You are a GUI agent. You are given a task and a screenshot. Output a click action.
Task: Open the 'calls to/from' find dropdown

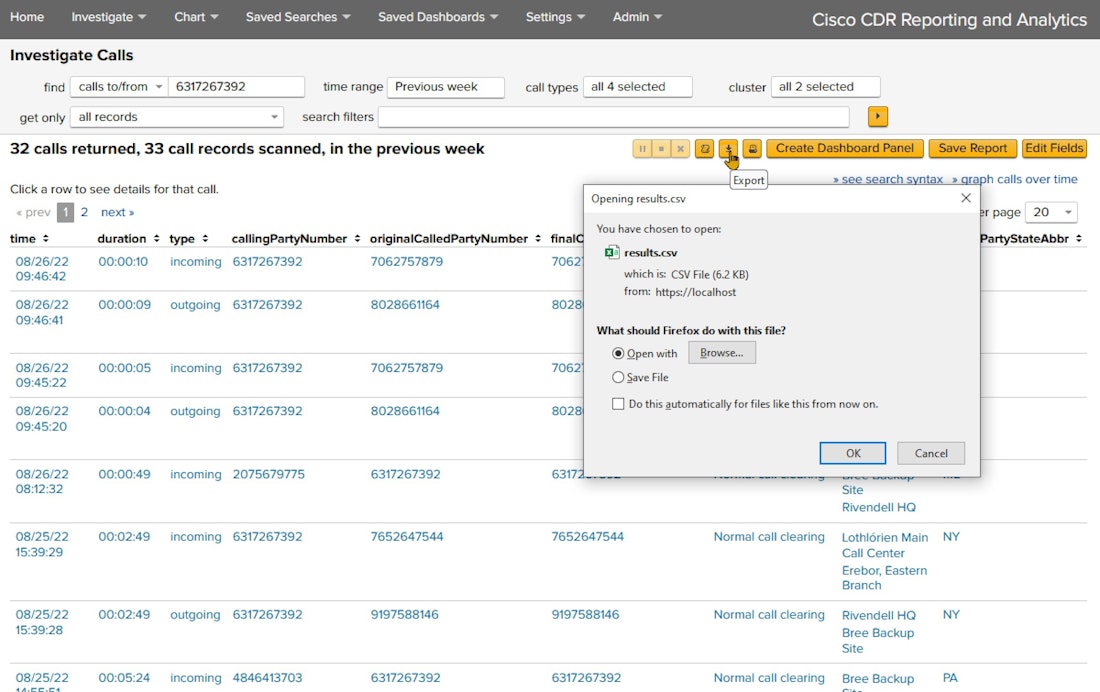[x=118, y=87]
